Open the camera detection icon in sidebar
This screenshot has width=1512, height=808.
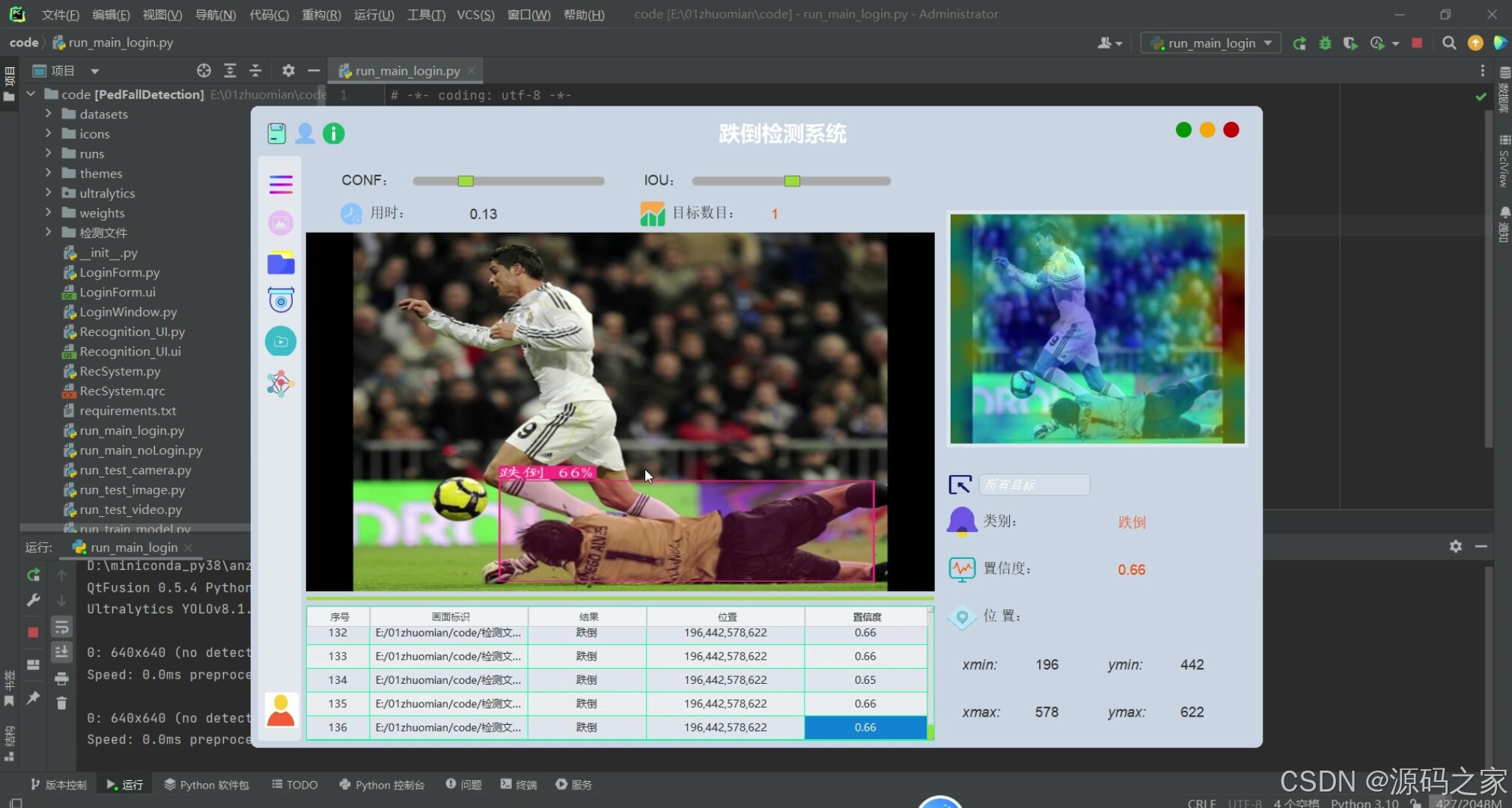click(281, 301)
